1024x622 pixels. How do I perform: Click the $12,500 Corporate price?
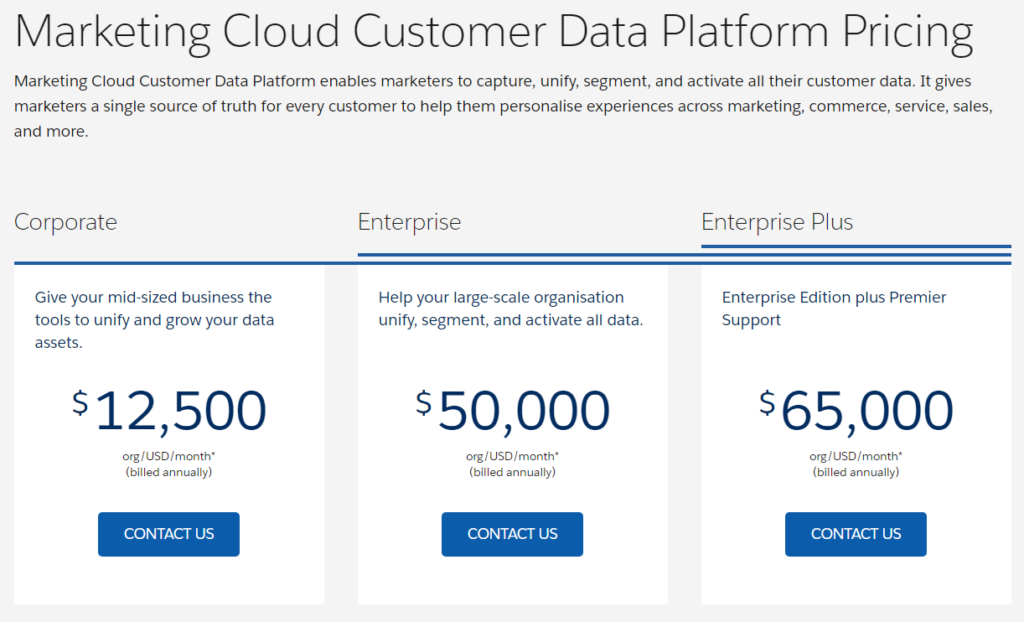[168, 410]
